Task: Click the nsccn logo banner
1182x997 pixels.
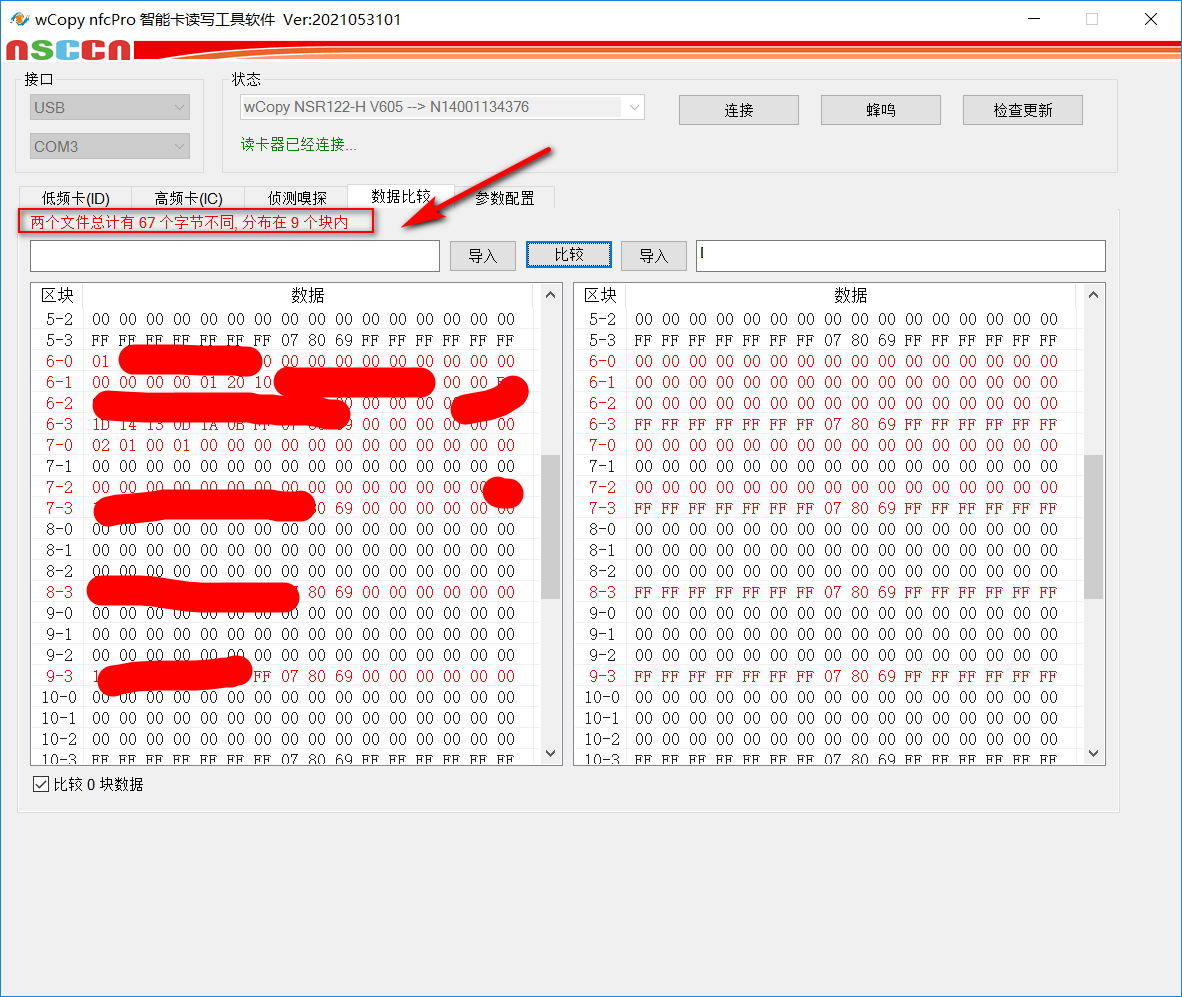Action: tap(69, 50)
